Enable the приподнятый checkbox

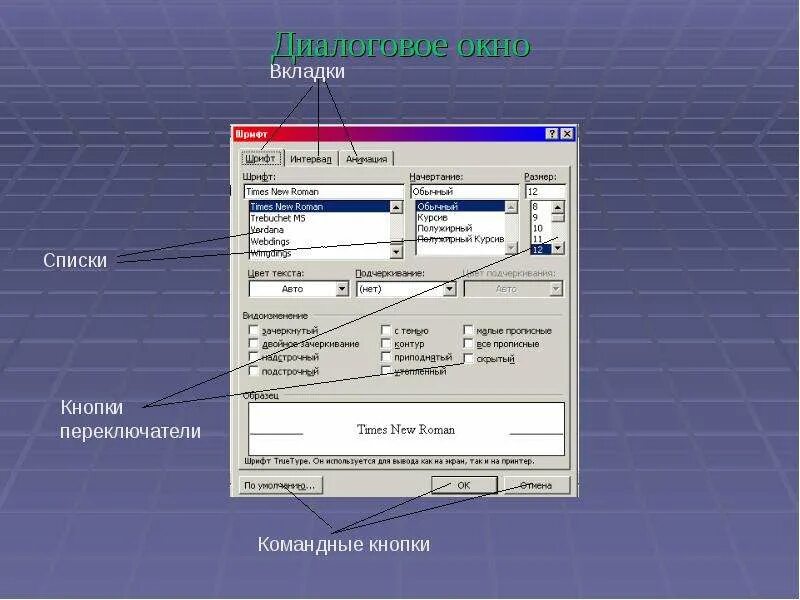click(386, 357)
